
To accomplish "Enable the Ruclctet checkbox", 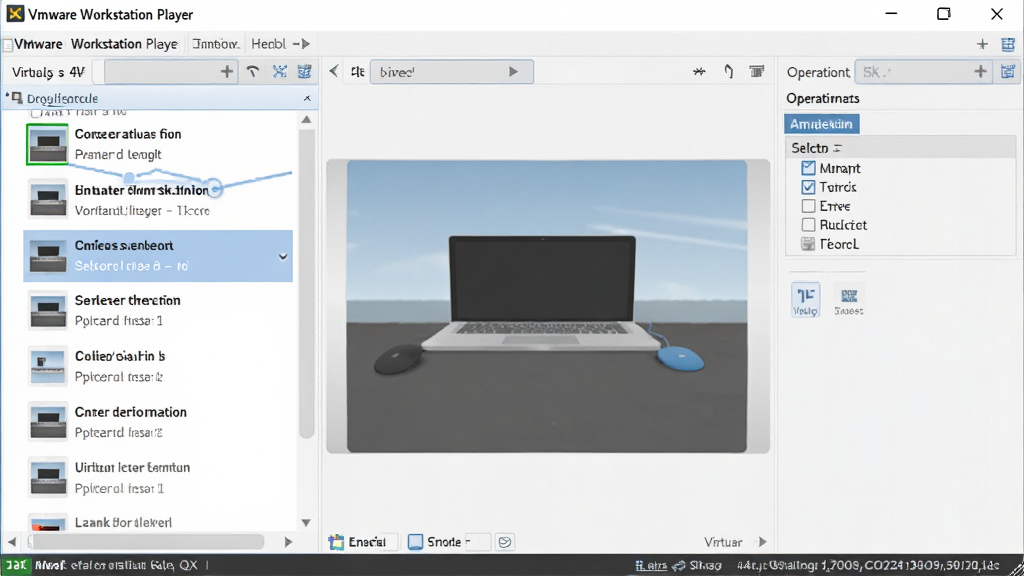I will [808, 225].
